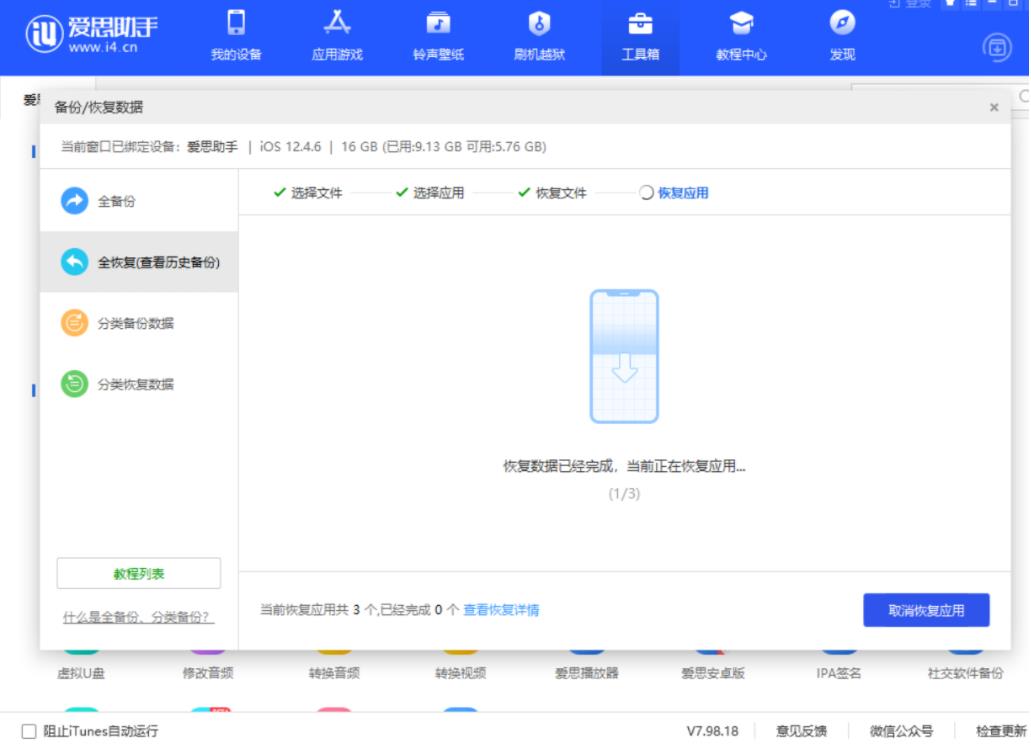Image resolution: width=1031 pixels, height=748 pixels.
Task: Choose 分类恢复数据 in the sidebar
Action: [135, 384]
